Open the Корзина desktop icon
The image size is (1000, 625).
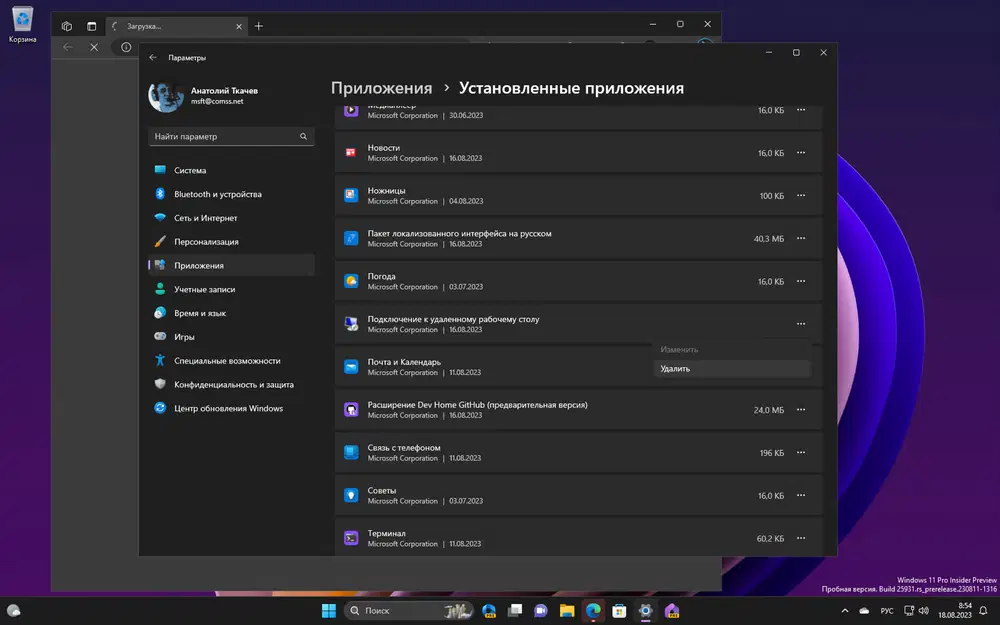click(22, 25)
